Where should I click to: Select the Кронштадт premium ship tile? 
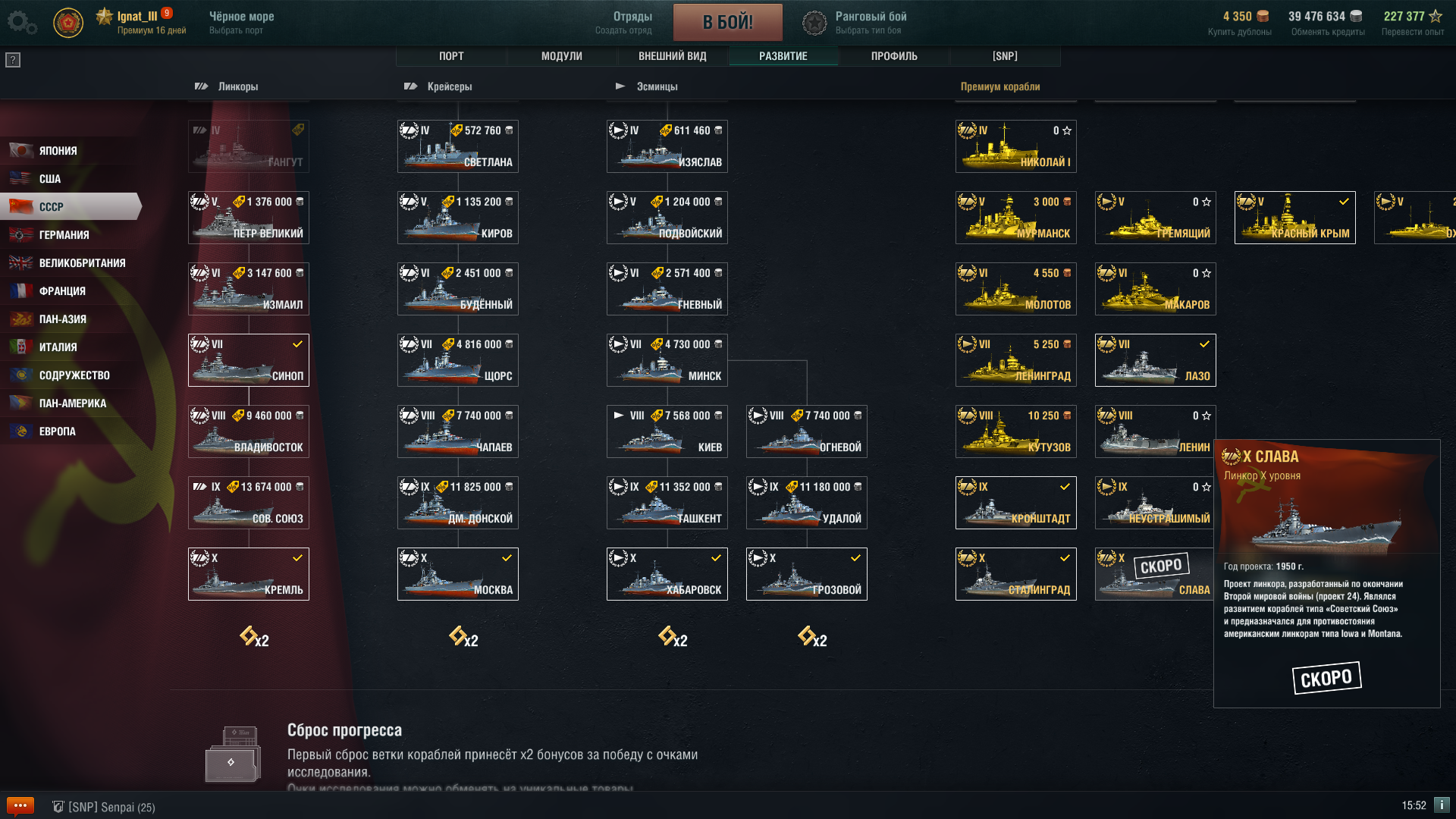(x=1015, y=503)
